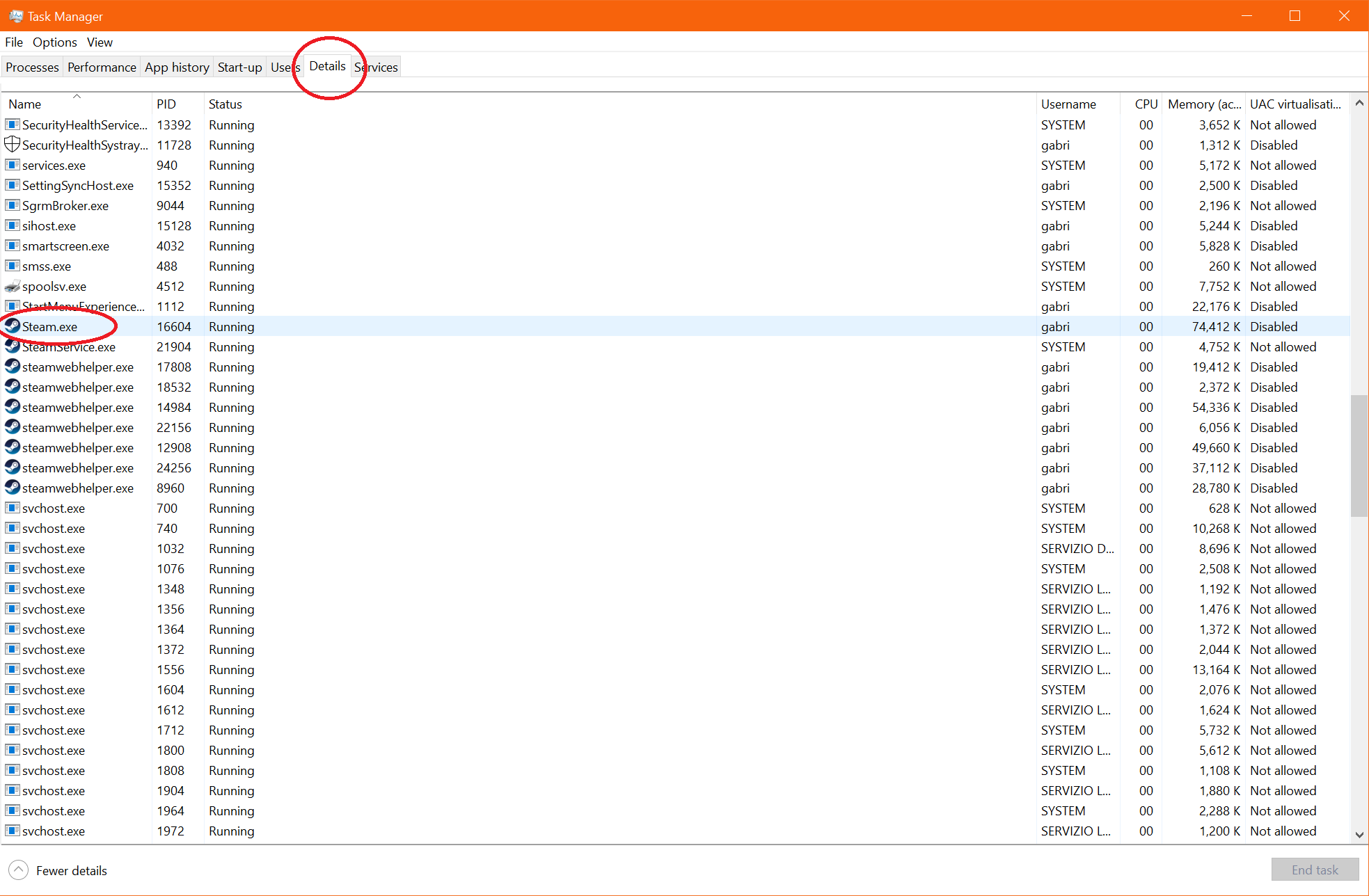Image resolution: width=1369 pixels, height=896 pixels.
Task: Click the smss.exe process icon
Action: (13, 266)
